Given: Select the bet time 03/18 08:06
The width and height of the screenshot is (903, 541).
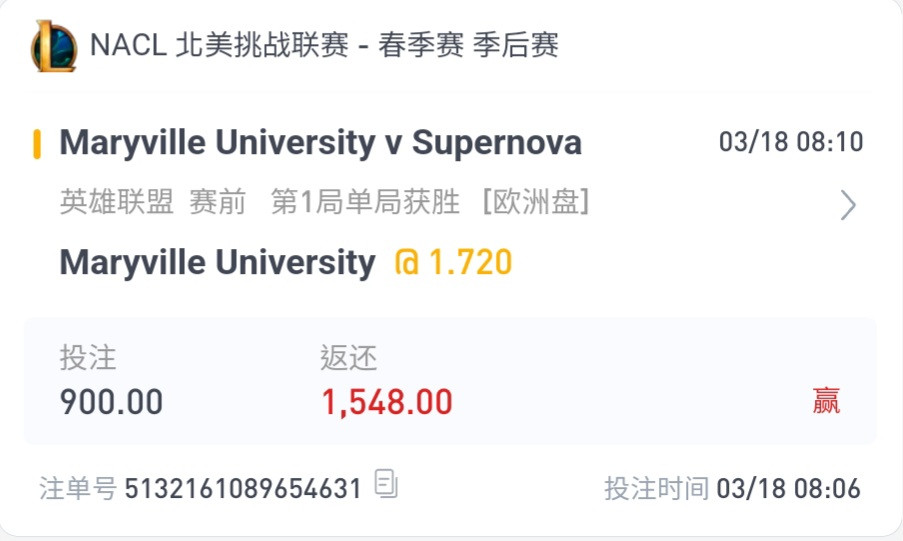Looking at the screenshot, I should [x=788, y=489].
